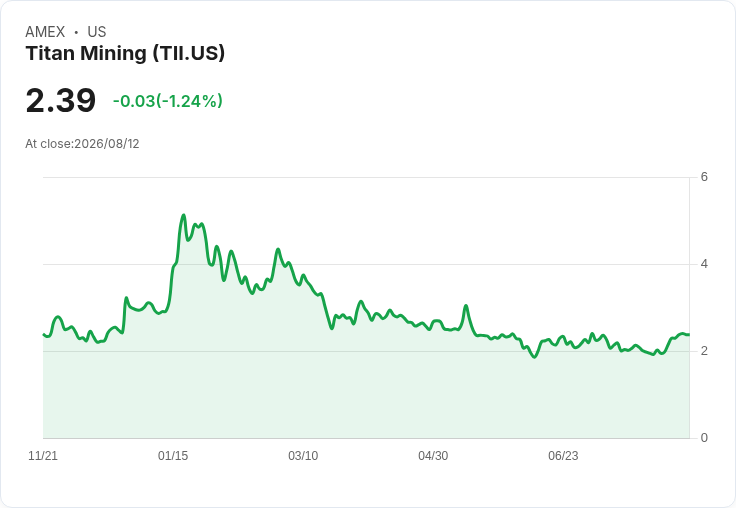Click the Titan Mining (TII.US) title

point(125,53)
